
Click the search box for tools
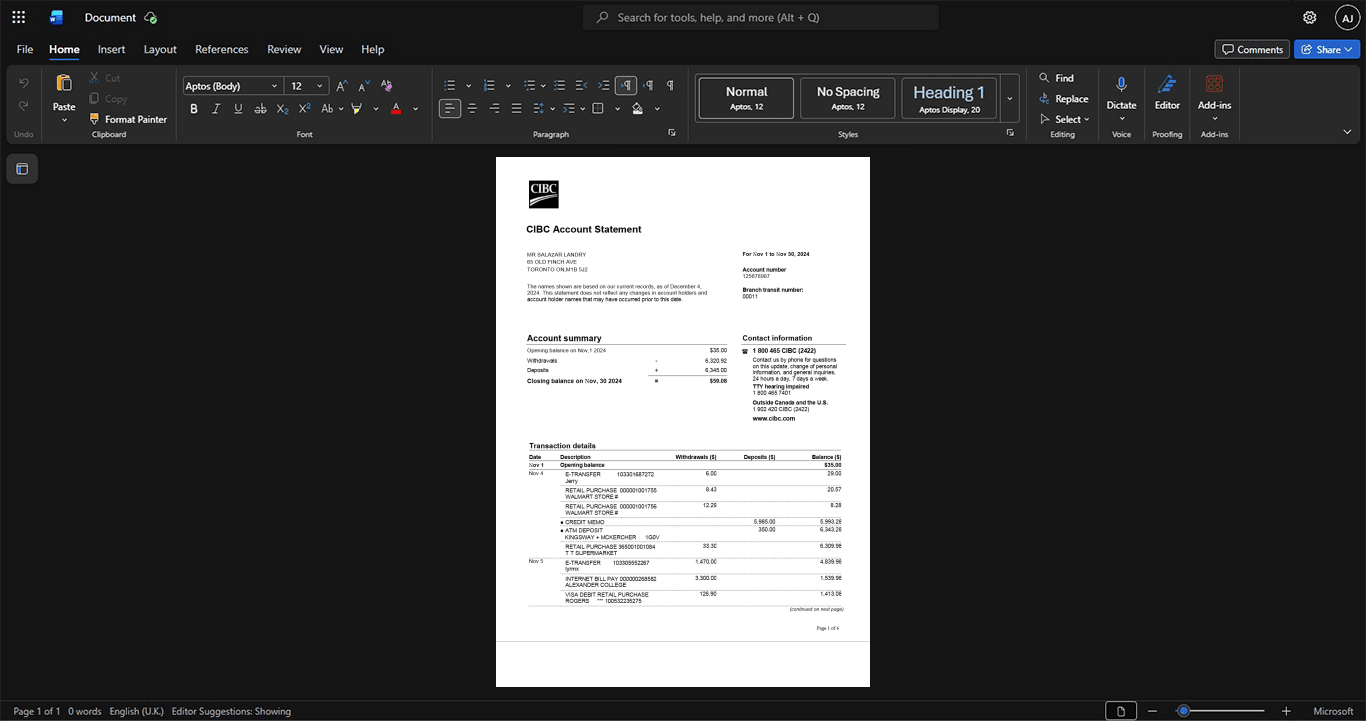point(761,17)
